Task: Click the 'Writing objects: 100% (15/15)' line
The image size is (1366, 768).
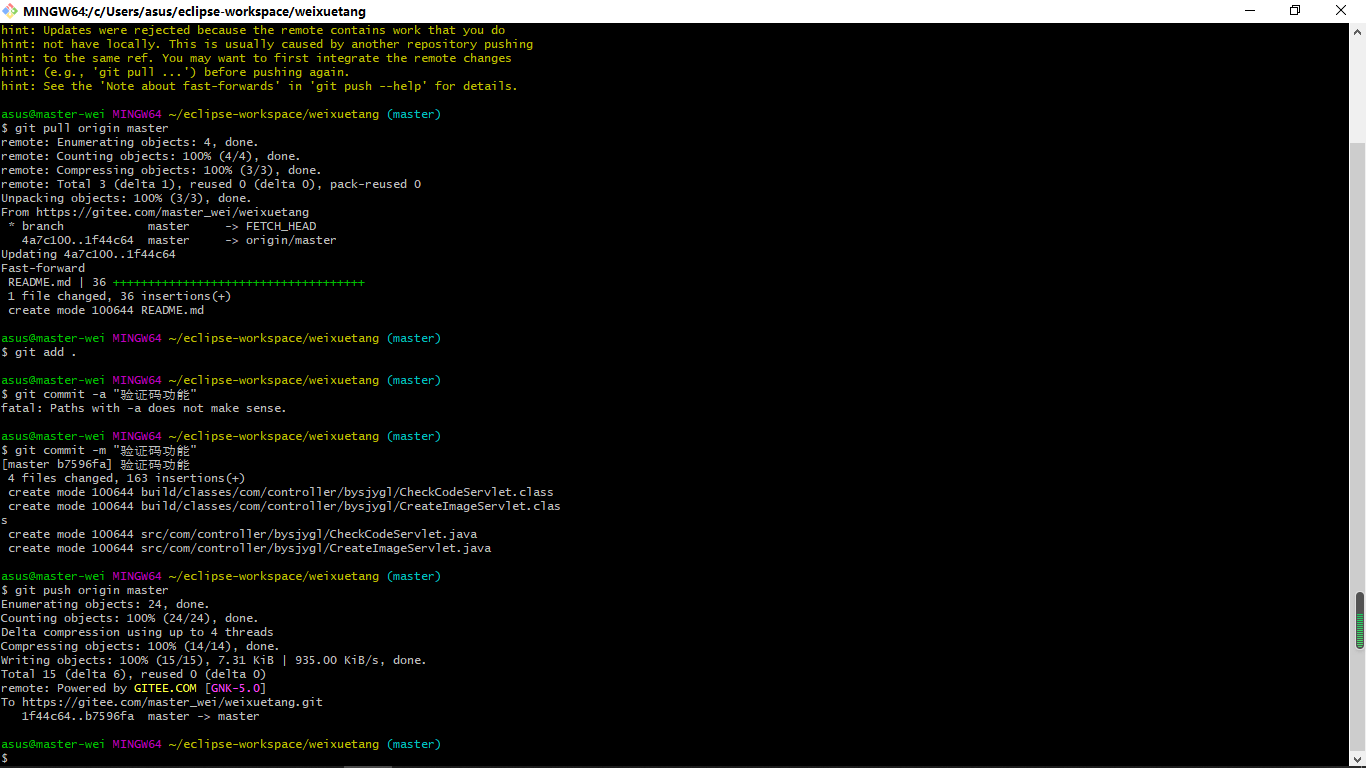Action: click(x=214, y=660)
